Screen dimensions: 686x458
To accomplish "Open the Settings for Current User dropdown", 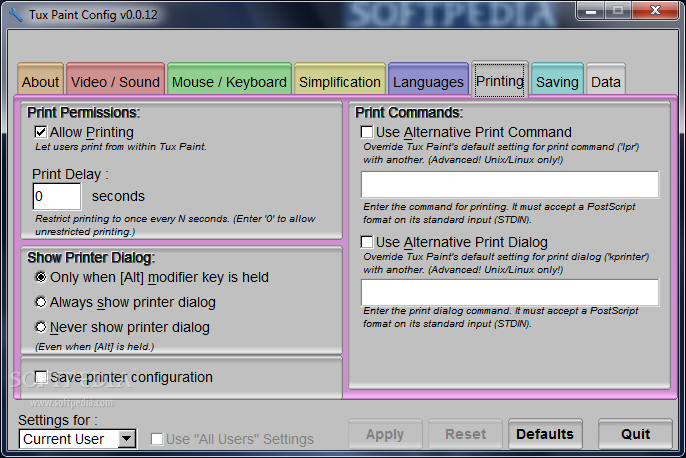I will (x=78, y=439).
